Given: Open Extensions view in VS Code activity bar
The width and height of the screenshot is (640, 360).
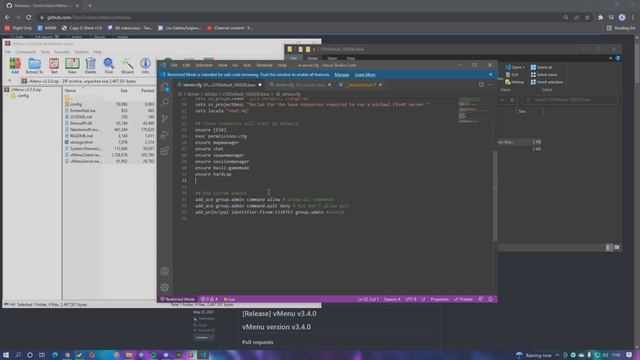Looking at the screenshot, I should (x=165, y=151).
